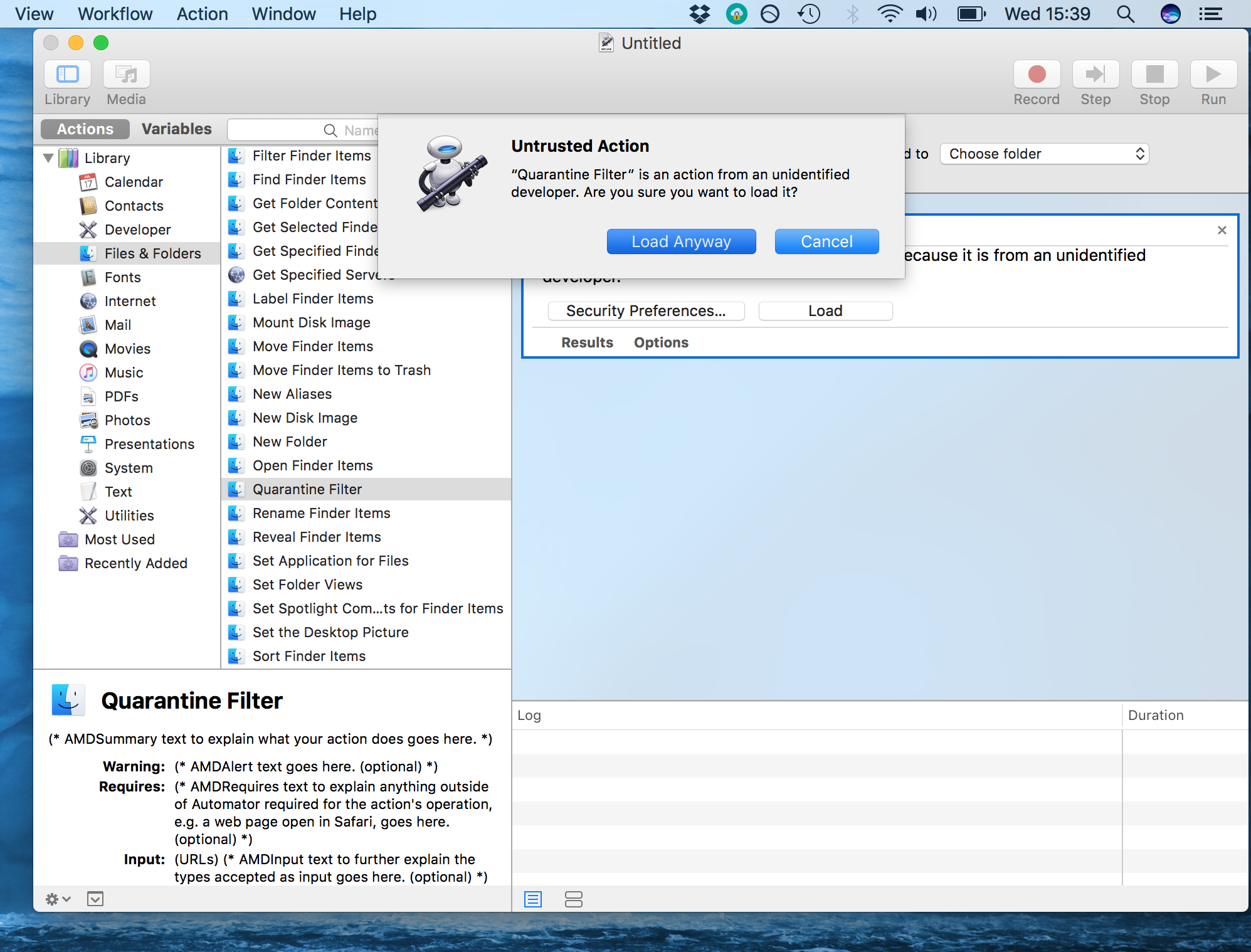Screen dimensions: 1251x952
Task: Show the action's Results section
Action: coord(587,342)
